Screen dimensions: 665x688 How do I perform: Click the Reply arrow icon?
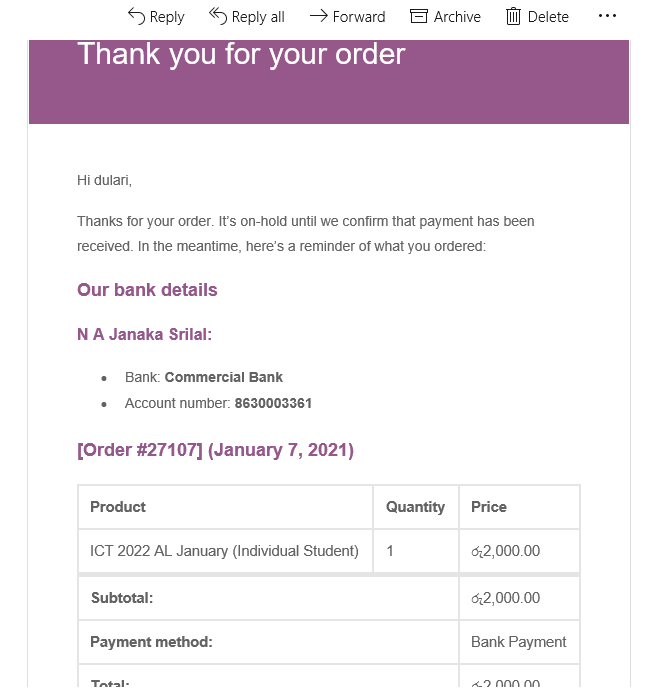coord(136,17)
